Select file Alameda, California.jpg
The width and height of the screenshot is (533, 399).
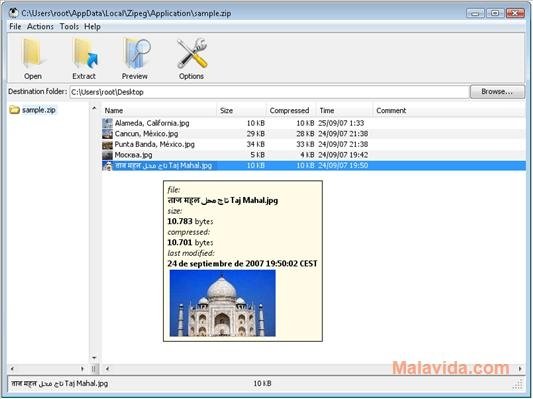(x=152, y=123)
